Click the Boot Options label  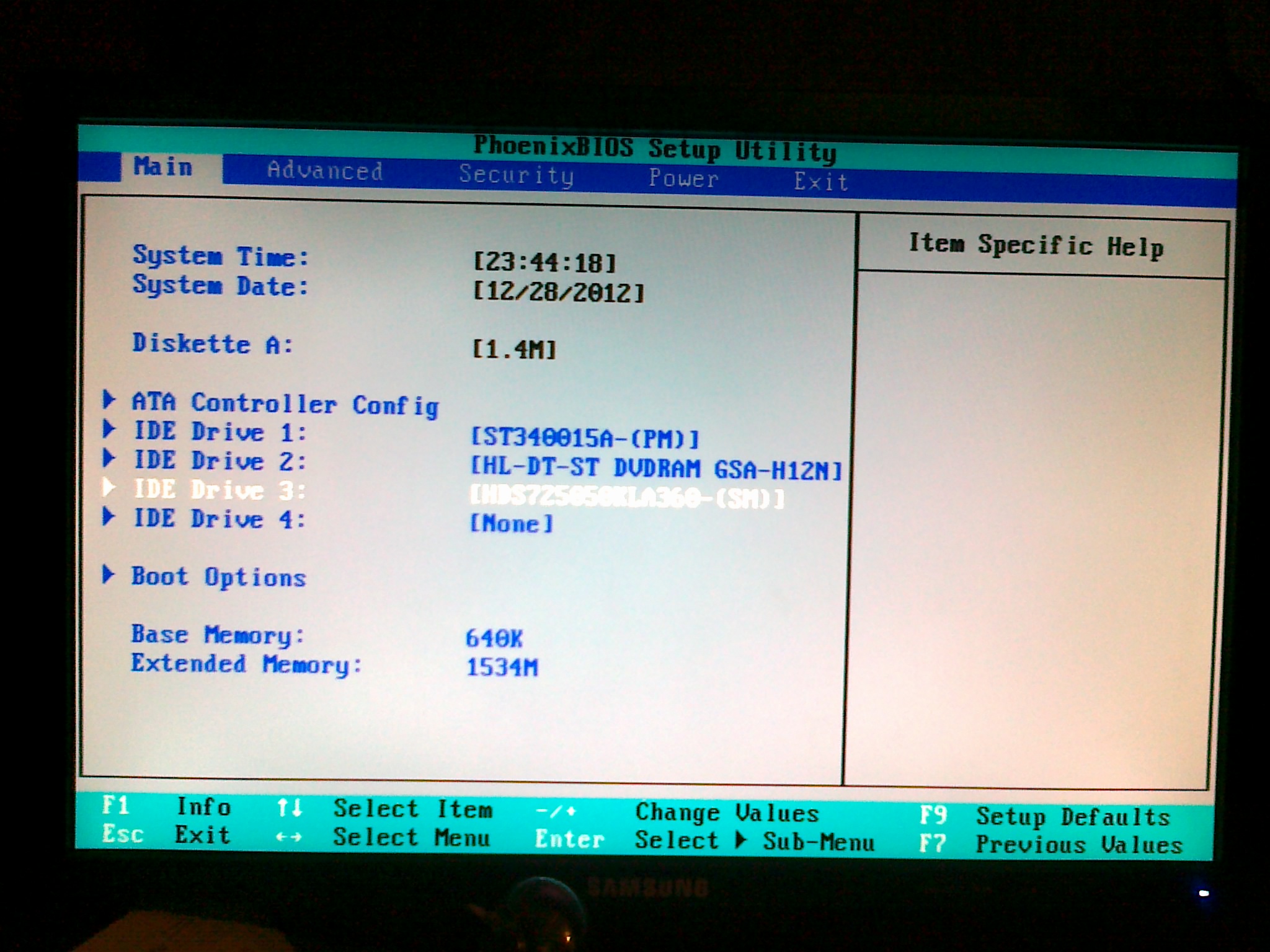[218, 577]
